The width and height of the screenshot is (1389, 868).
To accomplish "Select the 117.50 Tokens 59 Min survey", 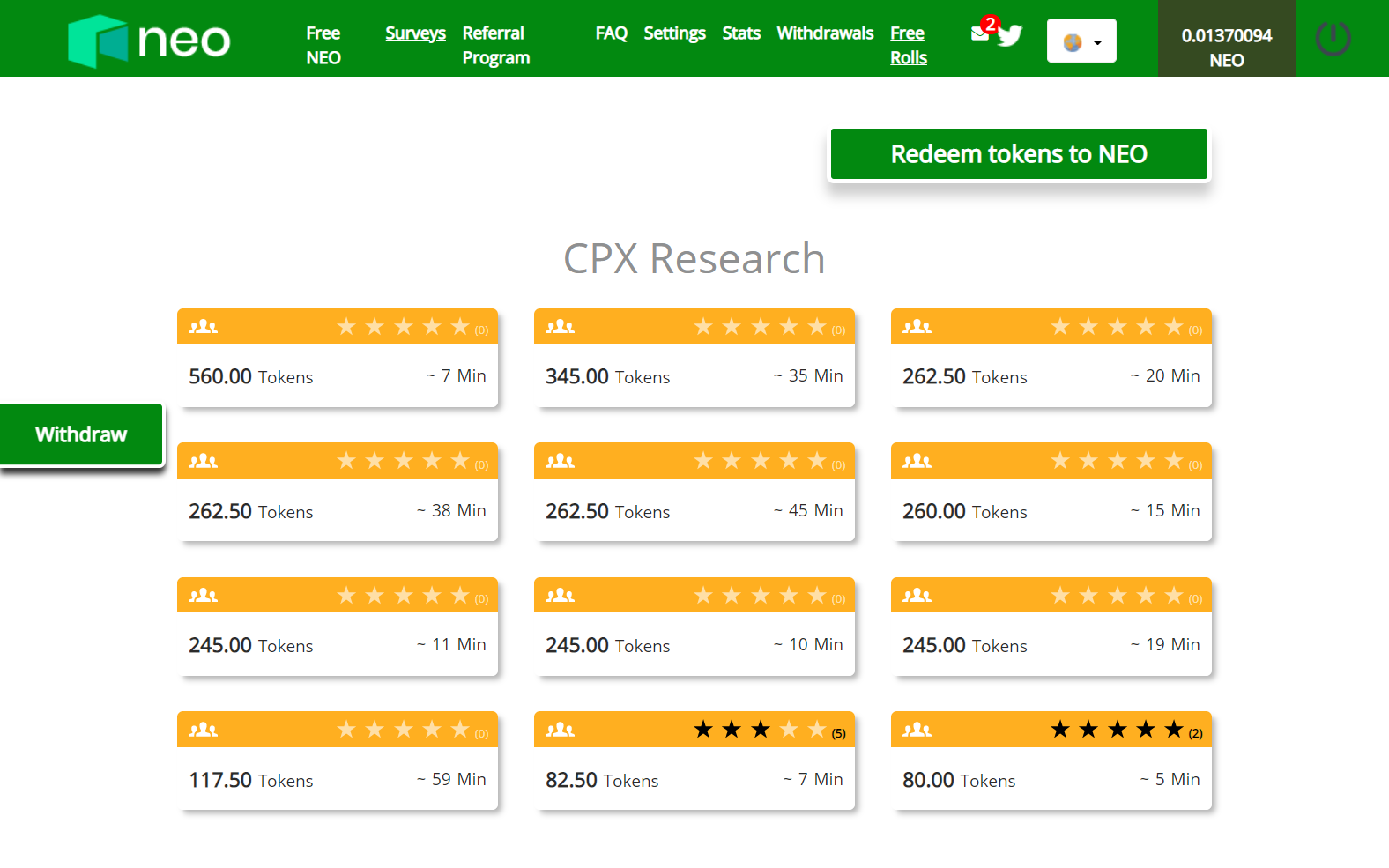I will 338,760.
